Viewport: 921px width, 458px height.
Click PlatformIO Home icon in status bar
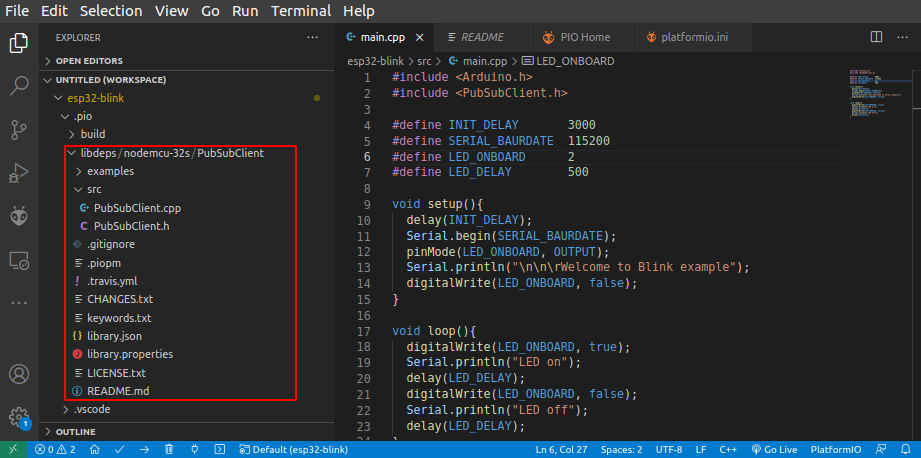pos(94,449)
